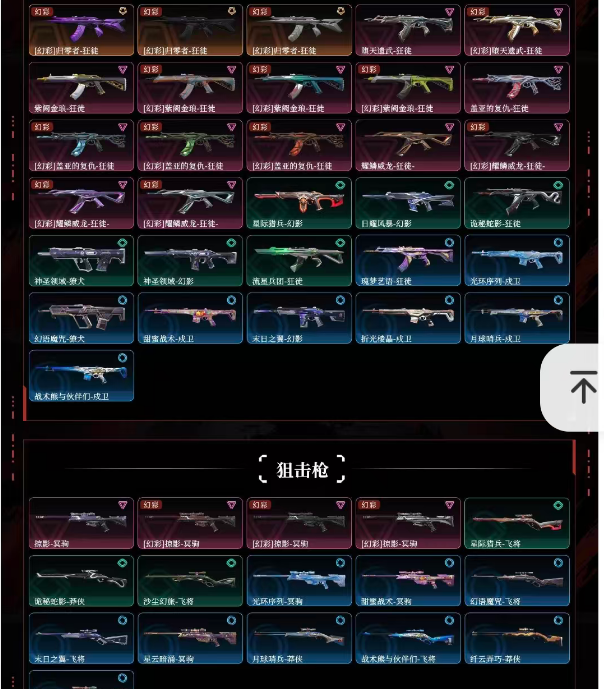Viewport: 604px width, 689px height.
Task: Open the 折光棱晶-戍卫 skin card
Action: click(x=408, y=318)
